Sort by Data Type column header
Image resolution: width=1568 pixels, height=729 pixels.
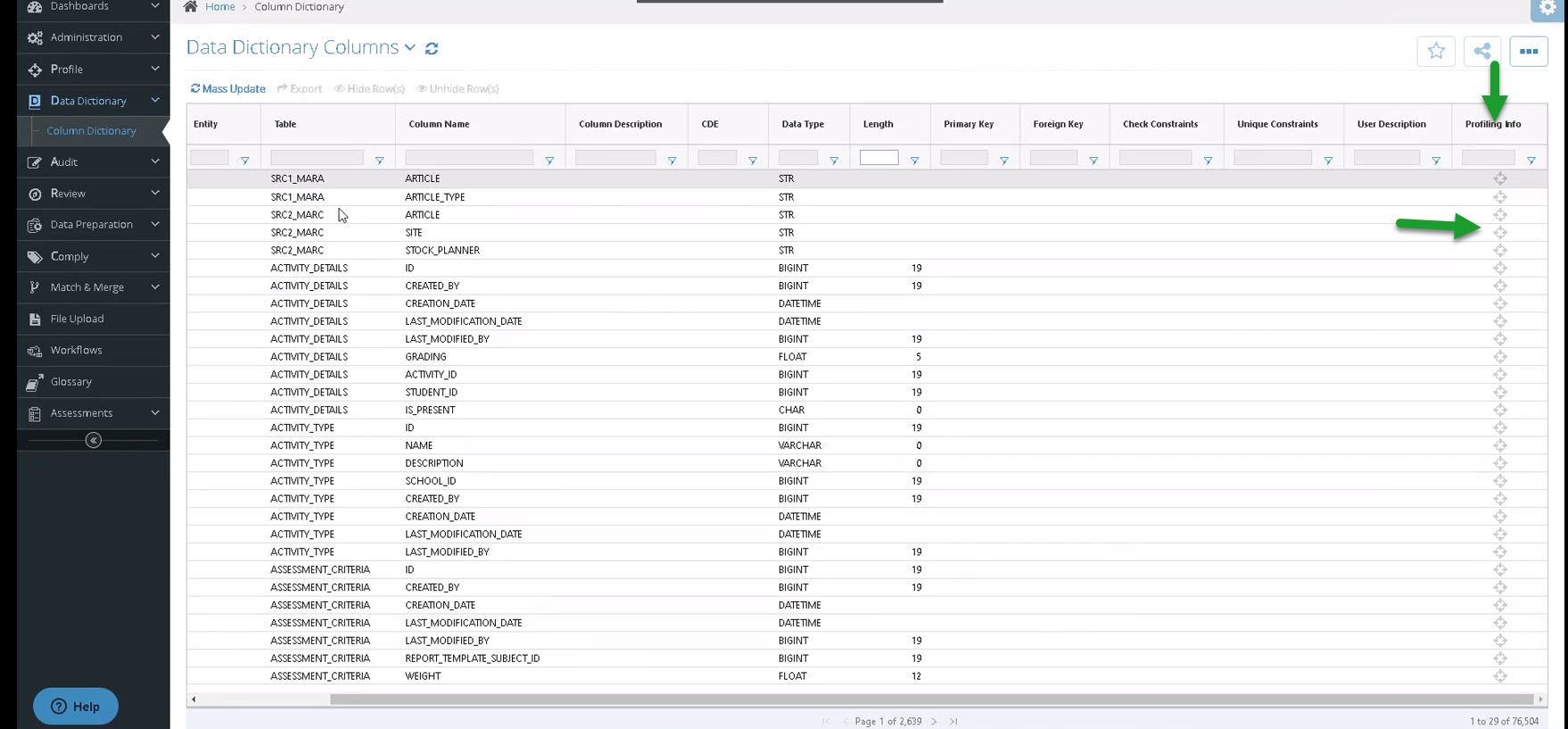tap(803, 124)
